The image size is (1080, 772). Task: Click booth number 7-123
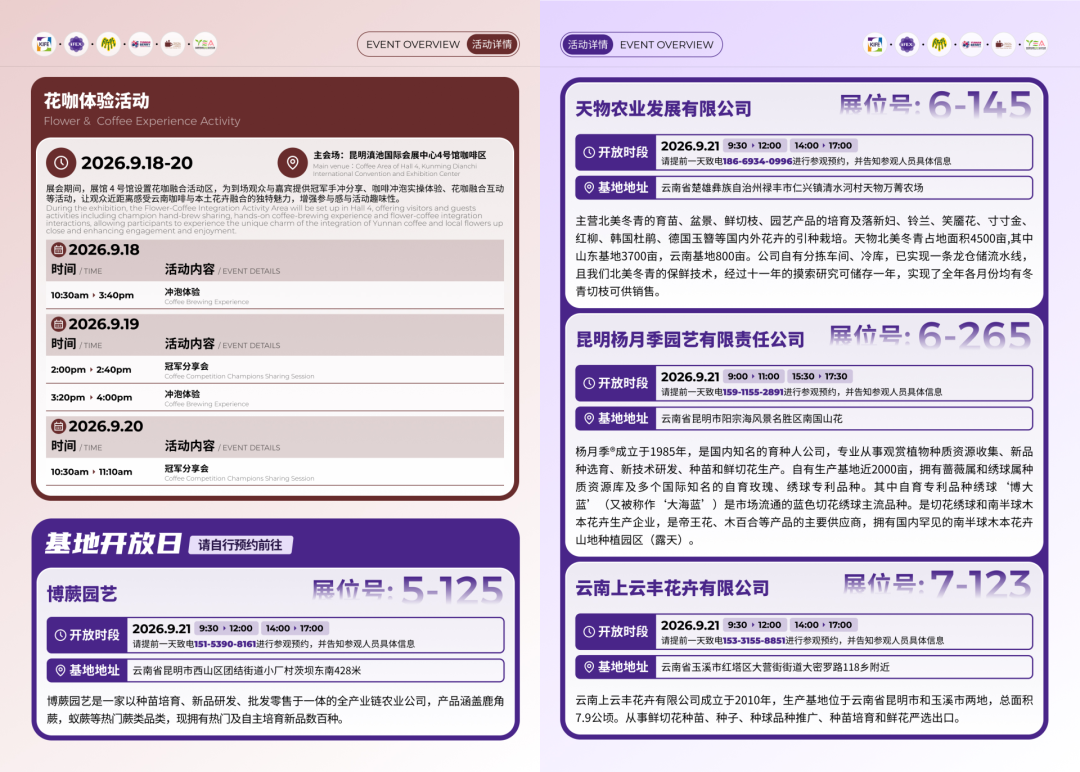(981, 584)
